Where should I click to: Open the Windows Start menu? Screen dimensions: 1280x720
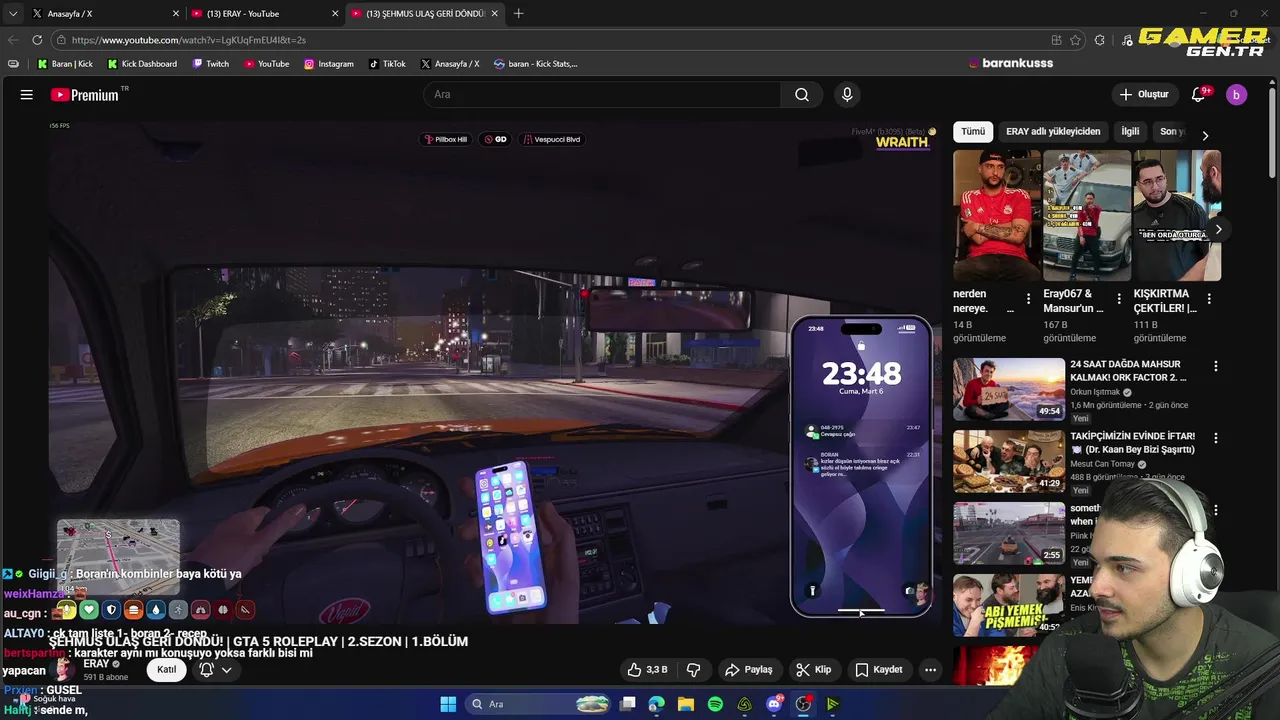pyautogui.click(x=448, y=704)
